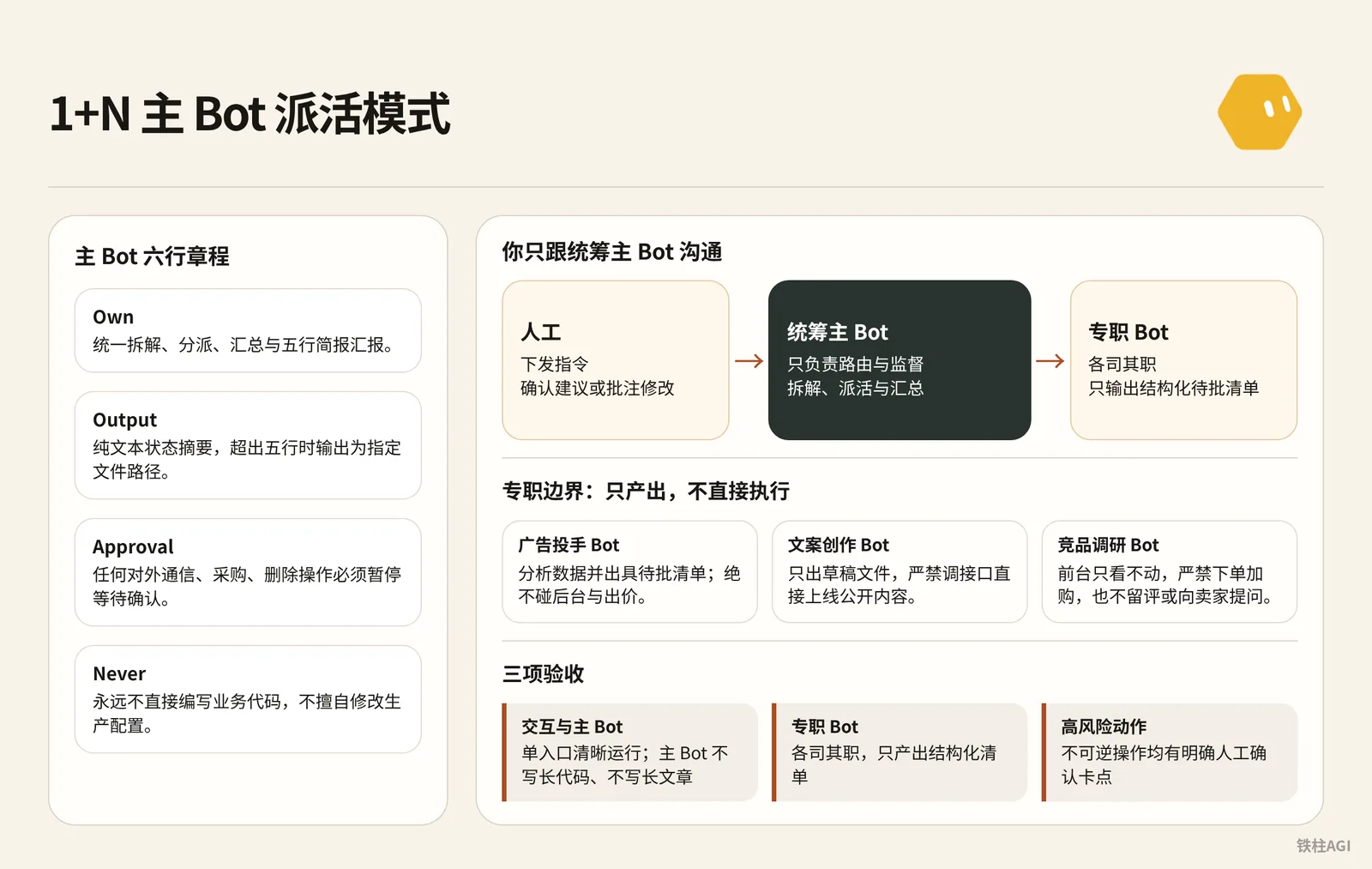1372x869 pixels.
Task: Click the "你只跟统筹主 Bot 沟通" heading
Action: coord(612,252)
